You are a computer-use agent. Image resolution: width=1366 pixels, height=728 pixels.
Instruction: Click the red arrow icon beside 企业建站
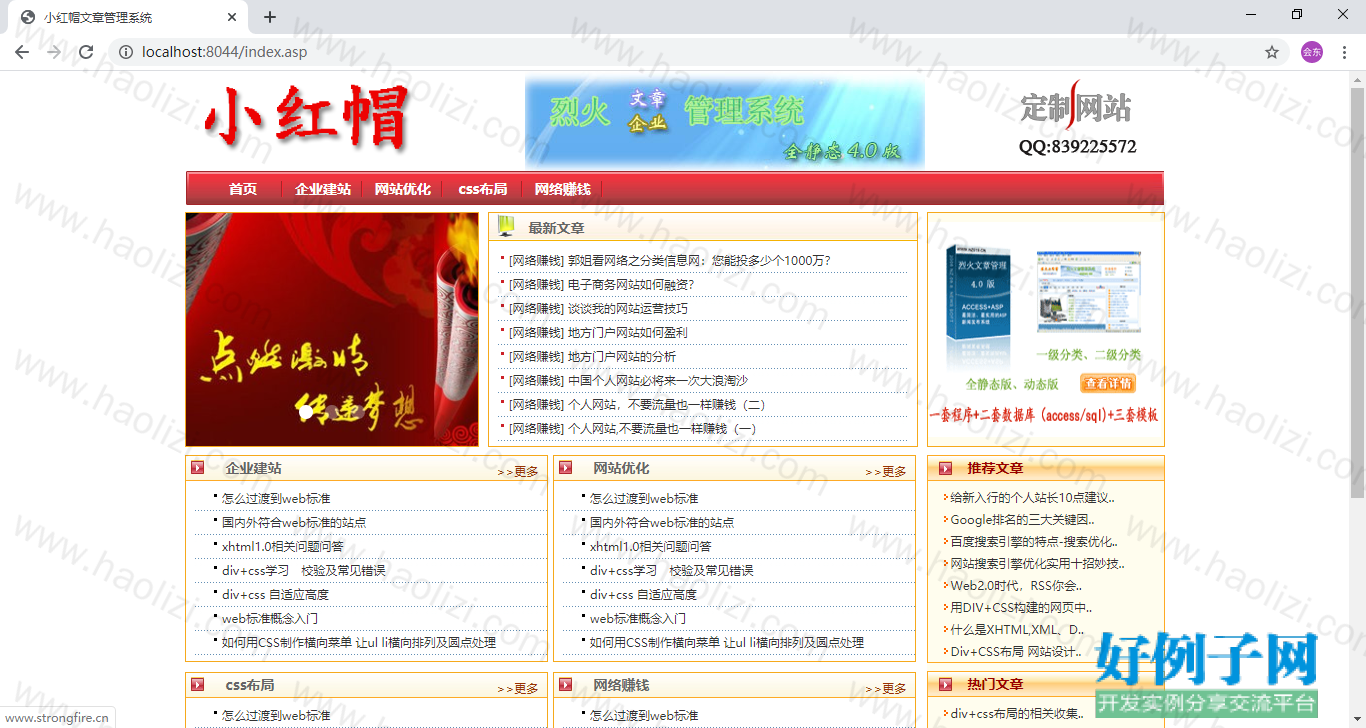point(198,468)
